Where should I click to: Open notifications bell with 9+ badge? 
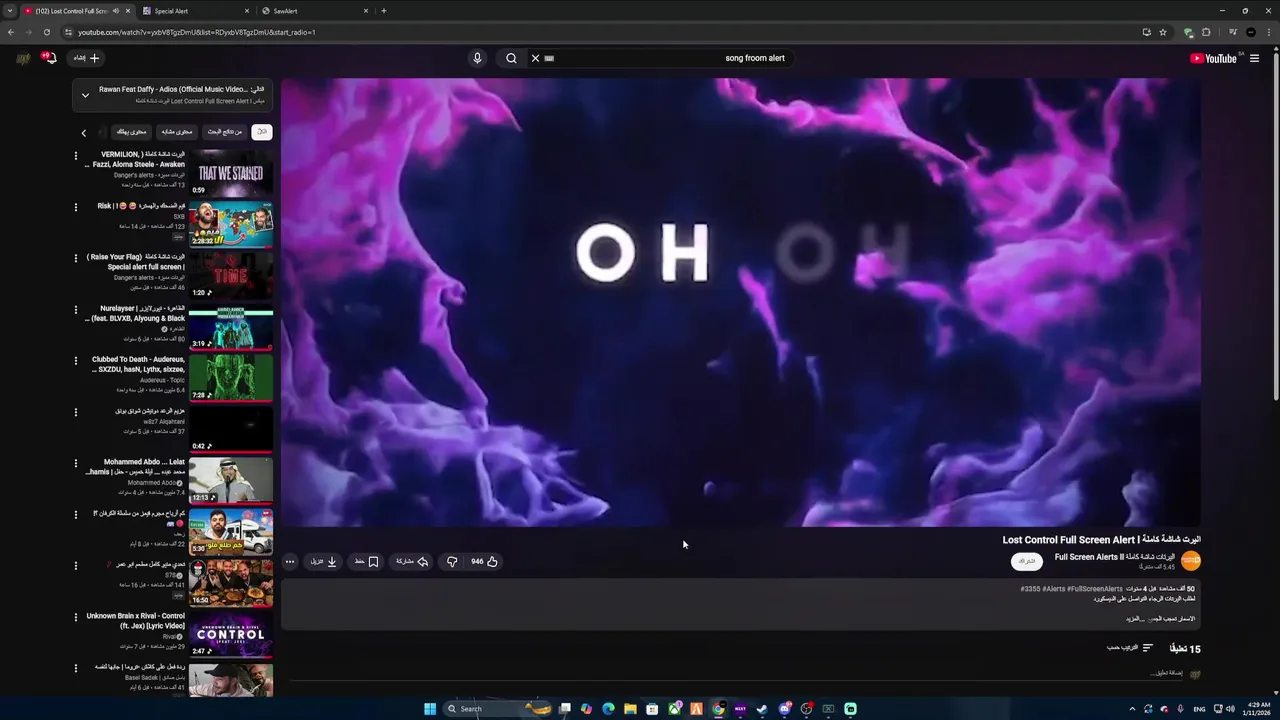(x=49, y=58)
